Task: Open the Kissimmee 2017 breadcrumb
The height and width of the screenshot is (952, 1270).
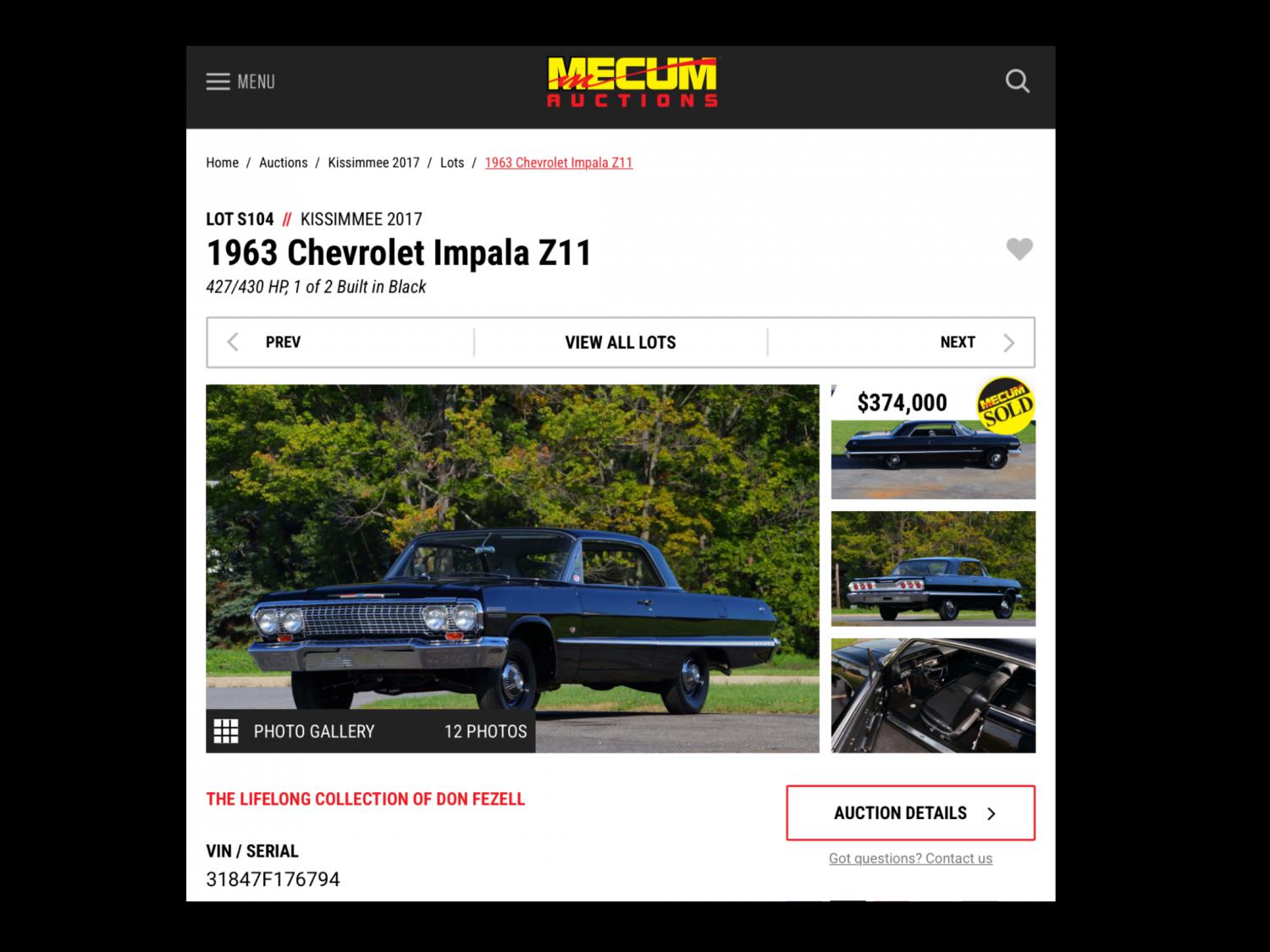Action: click(373, 162)
